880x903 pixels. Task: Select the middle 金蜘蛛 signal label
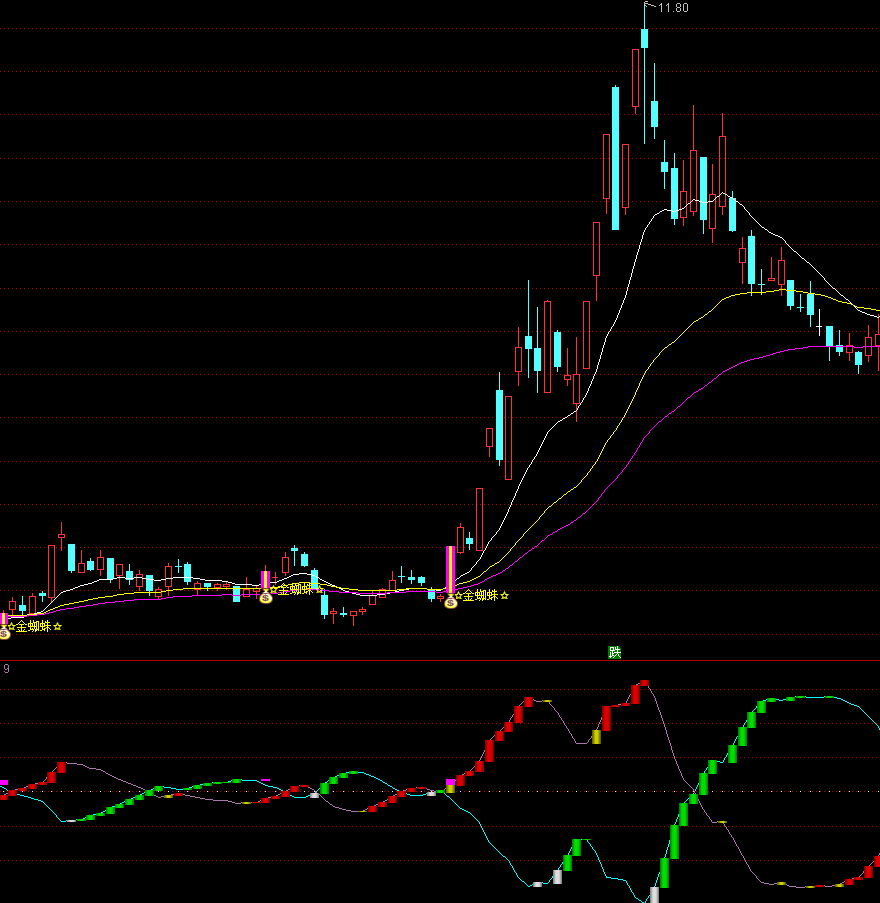point(294,589)
